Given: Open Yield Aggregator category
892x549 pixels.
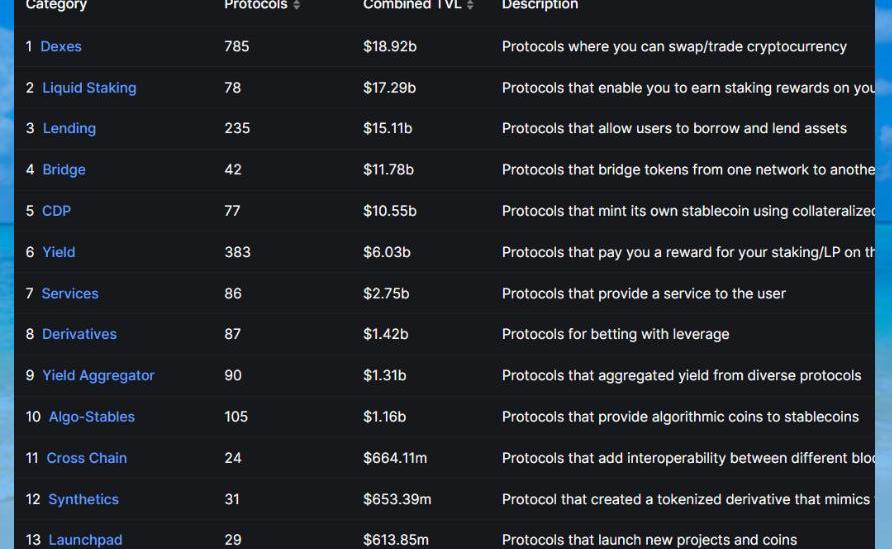Looking at the screenshot, I should tap(98, 375).
